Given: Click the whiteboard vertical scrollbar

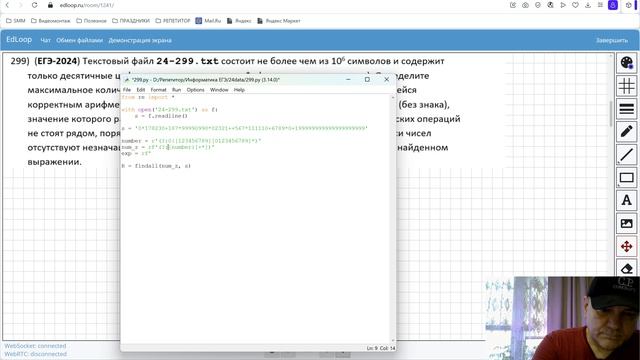Looking at the screenshot, I should point(611,114).
